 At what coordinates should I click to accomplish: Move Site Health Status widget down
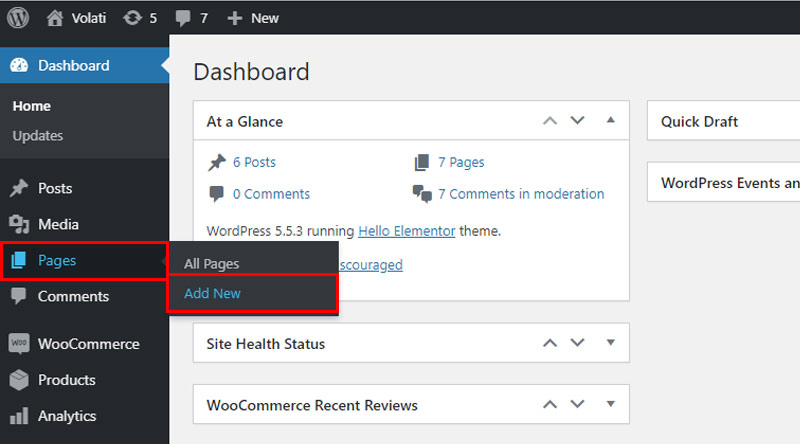tap(577, 343)
